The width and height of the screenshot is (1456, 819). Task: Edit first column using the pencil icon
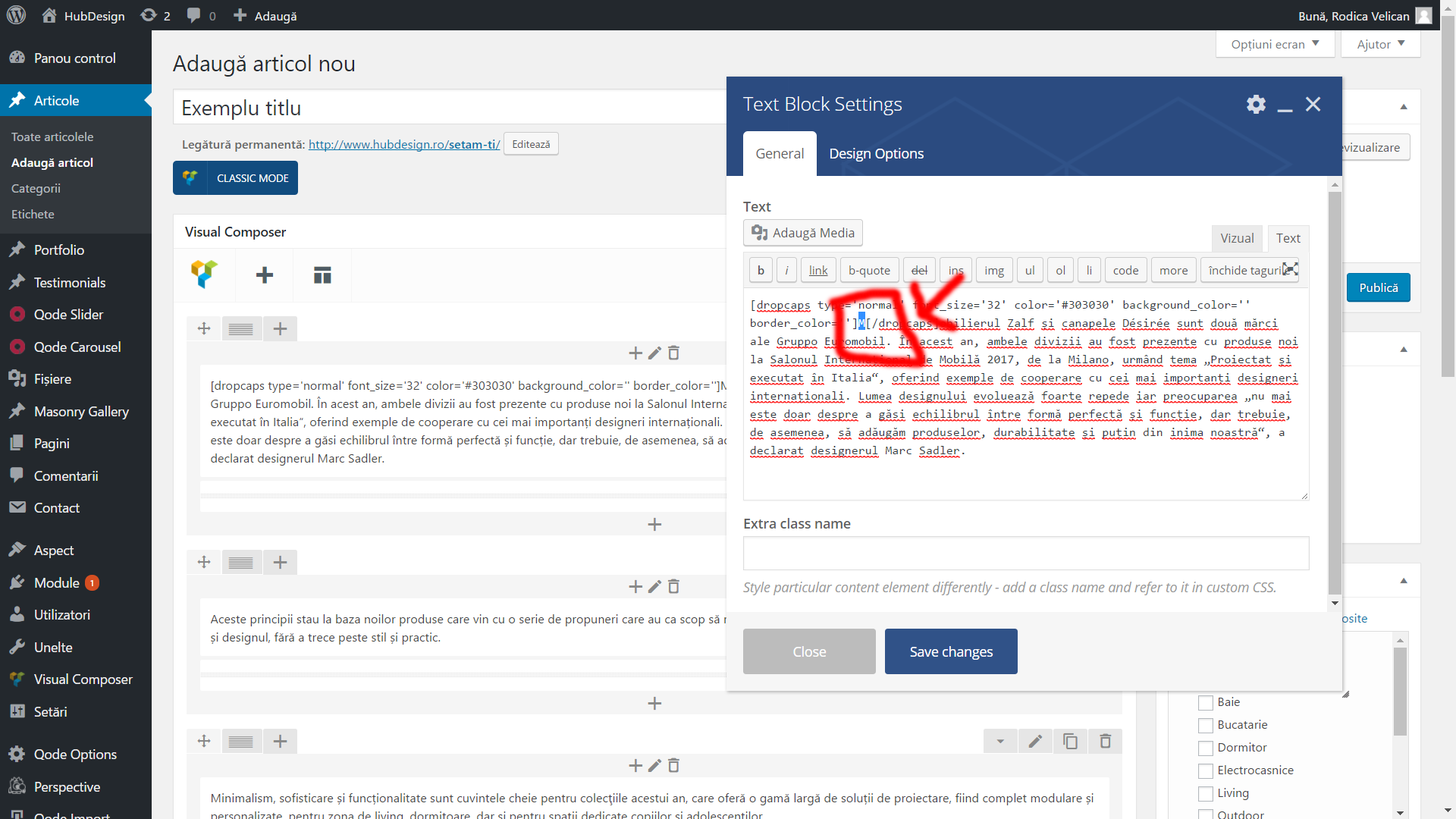point(654,353)
